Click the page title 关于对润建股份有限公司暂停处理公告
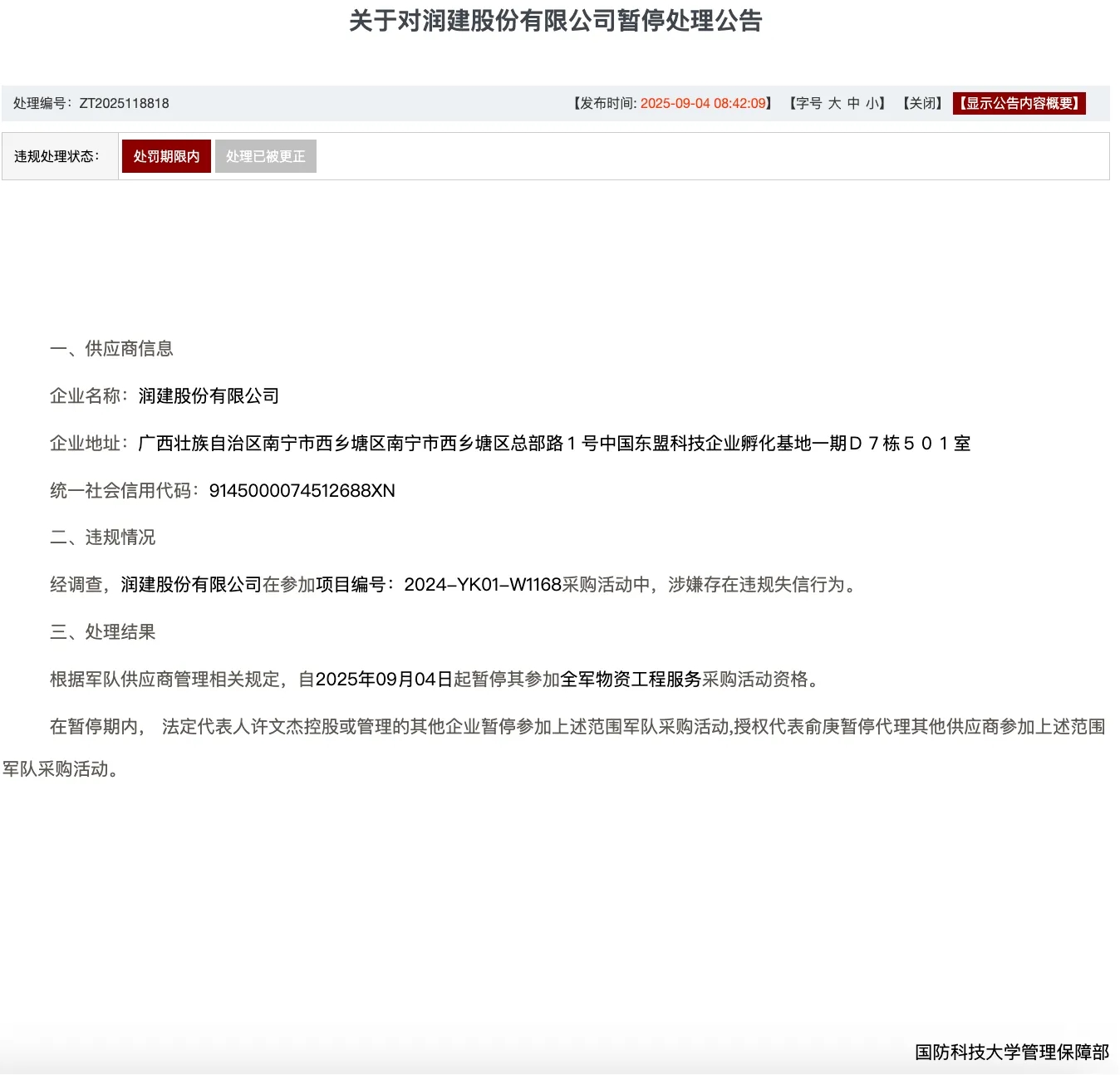The width and height of the screenshot is (1120, 1075). tap(555, 21)
